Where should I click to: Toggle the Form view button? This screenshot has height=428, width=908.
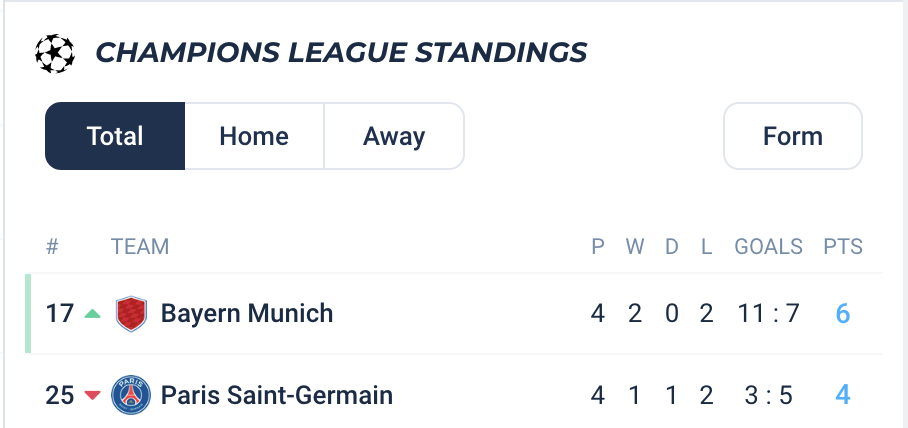(793, 136)
